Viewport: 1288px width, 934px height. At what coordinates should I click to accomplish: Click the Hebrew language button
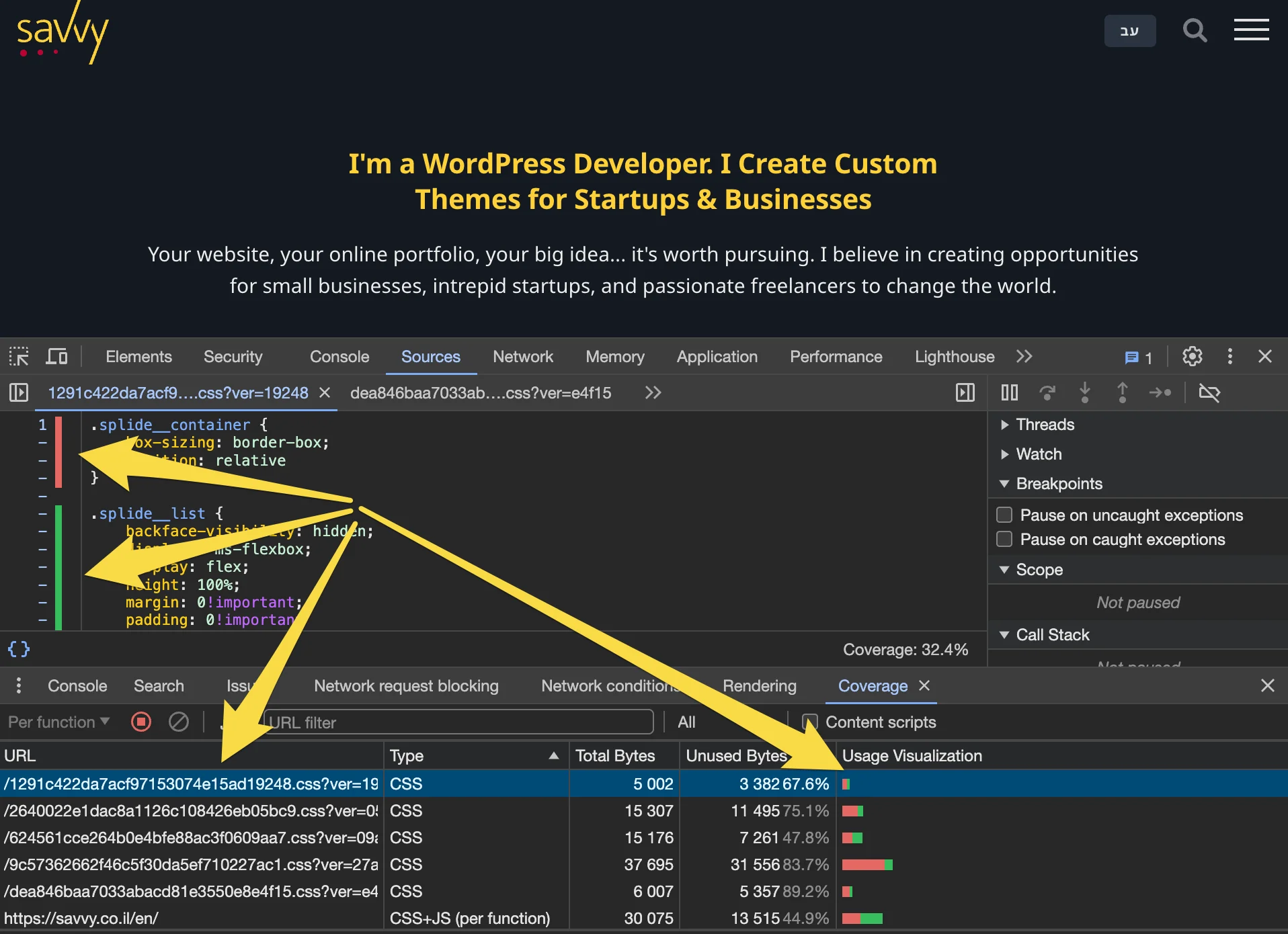pyautogui.click(x=1129, y=31)
